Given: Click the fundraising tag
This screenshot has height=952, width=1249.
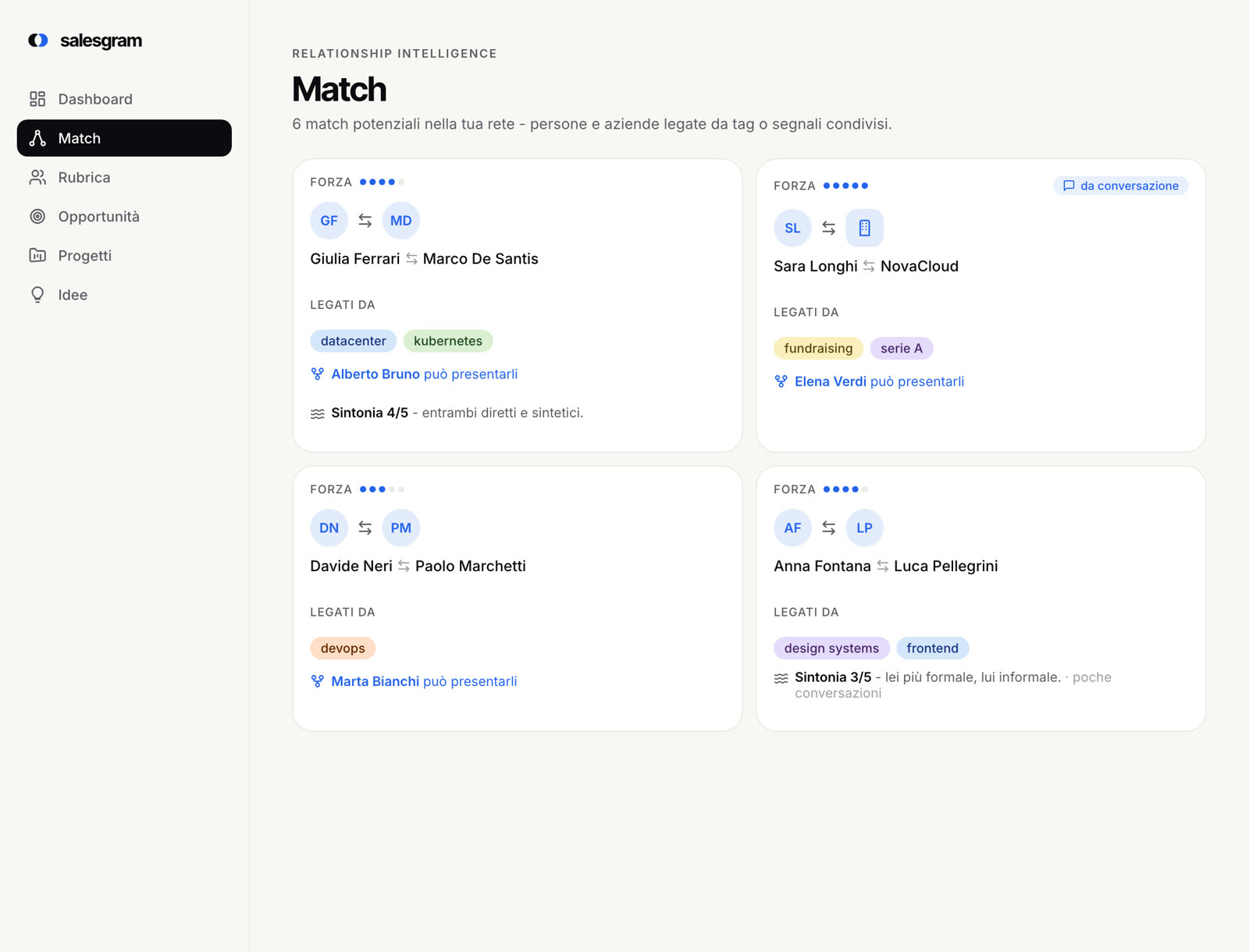Looking at the screenshot, I should [819, 348].
